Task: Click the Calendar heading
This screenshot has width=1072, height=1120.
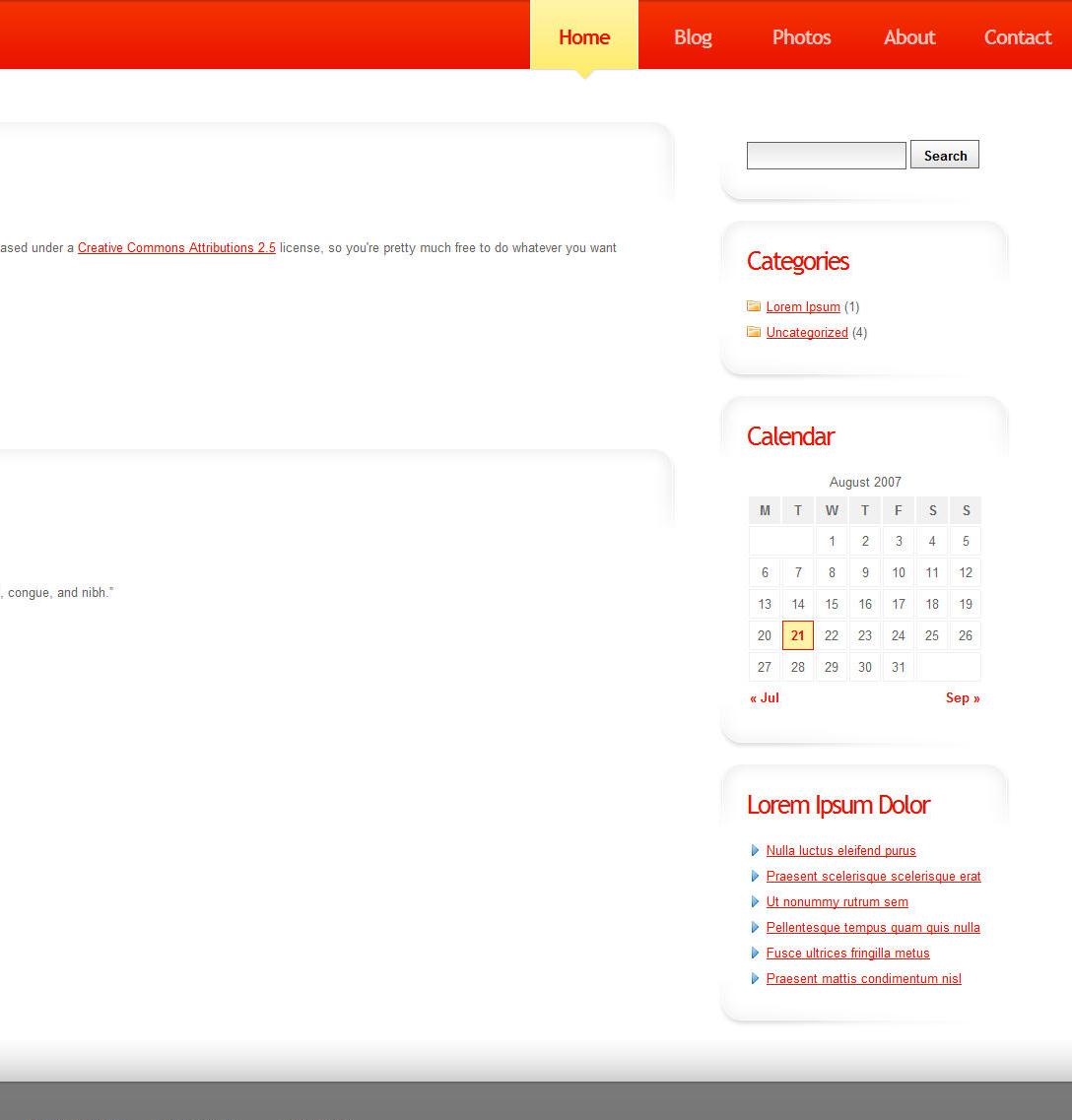Action: 790,436
